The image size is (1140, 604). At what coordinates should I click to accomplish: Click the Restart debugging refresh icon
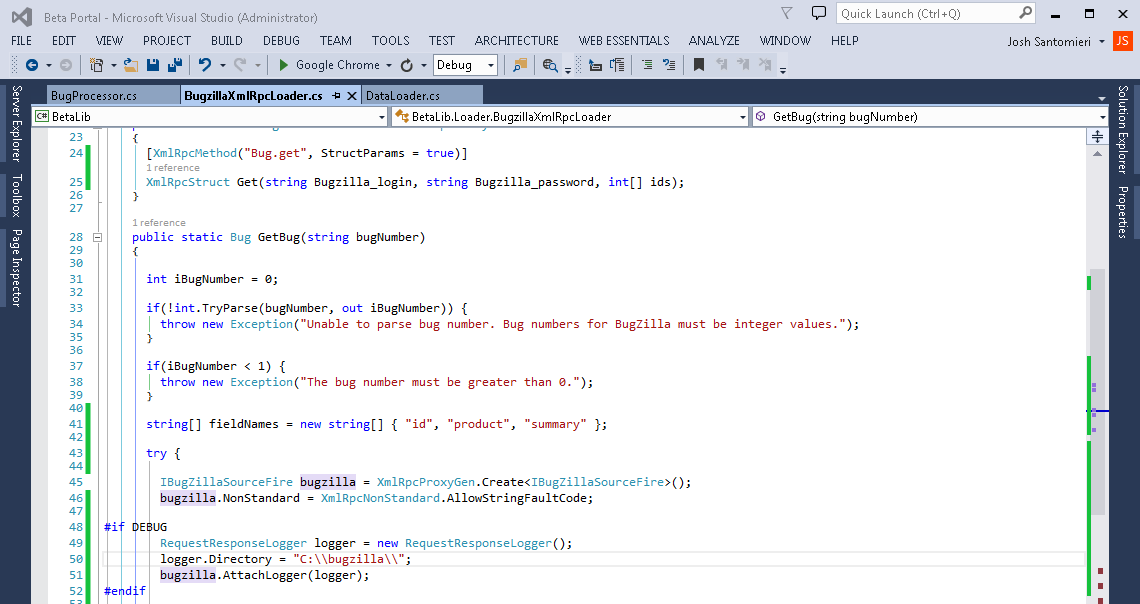(x=407, y=66)
